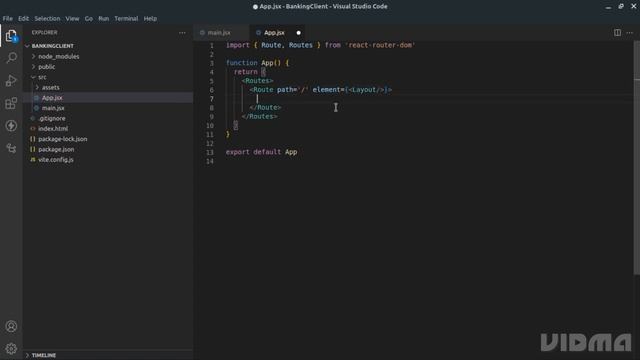Viewport: 640px width, 360px height.
Task: Click the EXPLORER panel title
Action: 44,33
